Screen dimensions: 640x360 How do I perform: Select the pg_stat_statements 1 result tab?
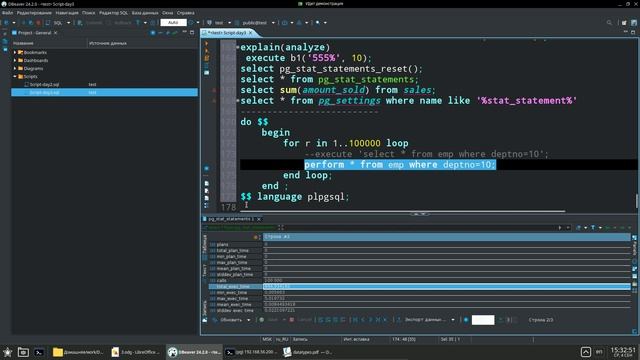(x=231, y=219)
